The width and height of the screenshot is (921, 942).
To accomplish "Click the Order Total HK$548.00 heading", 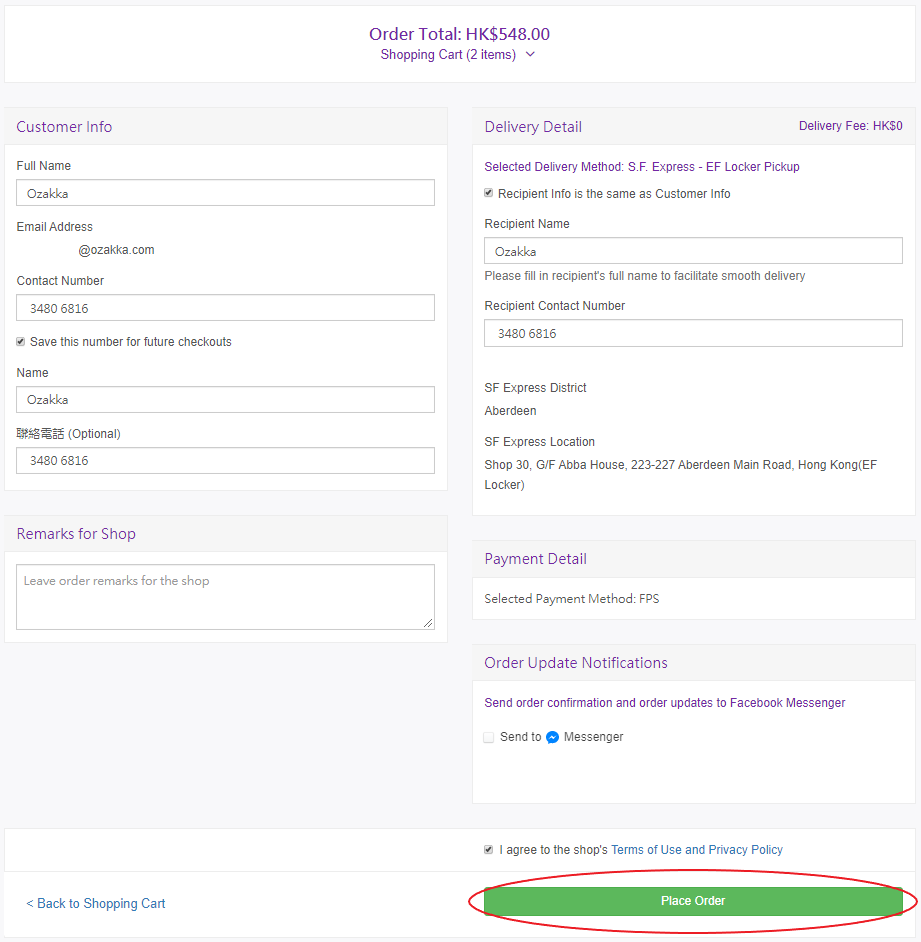I will [x=459, y=34].
